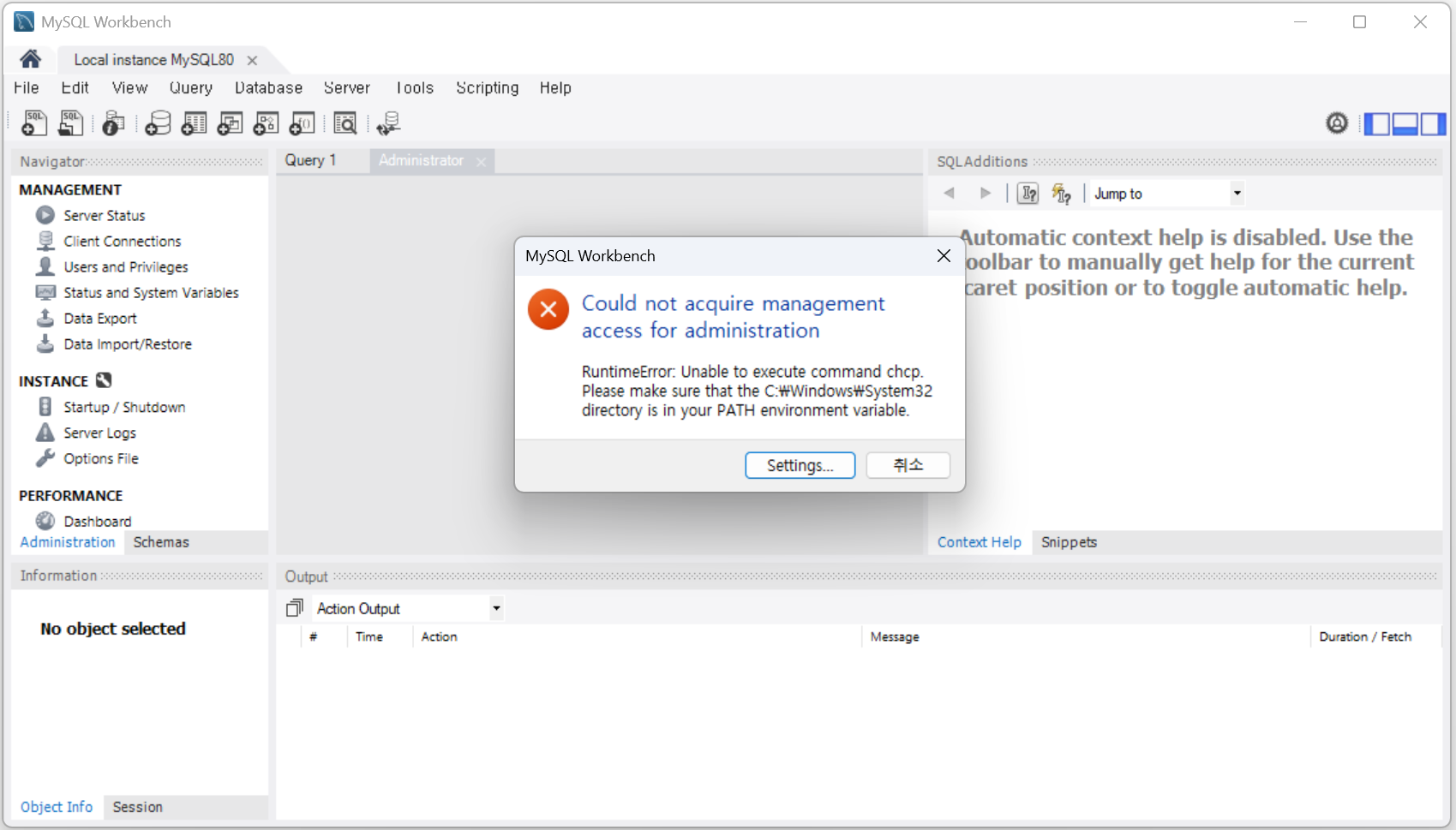
Task: Toggle the left sidebar panel
Action: coord(1376,124)
